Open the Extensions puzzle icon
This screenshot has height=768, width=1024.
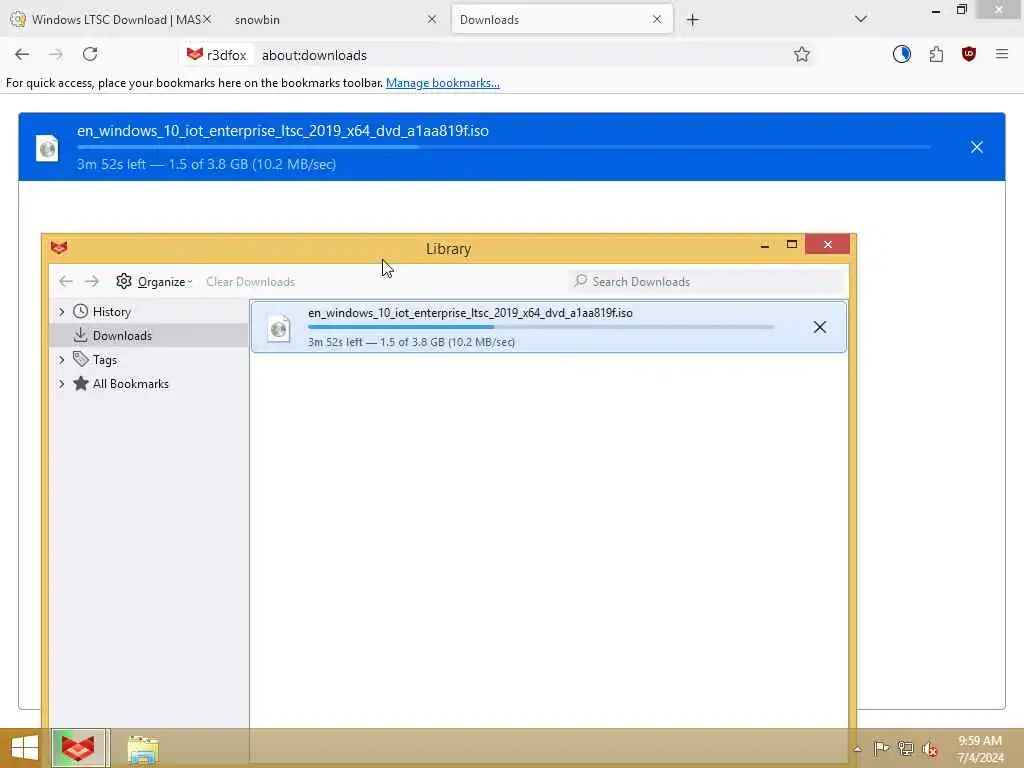936,54
